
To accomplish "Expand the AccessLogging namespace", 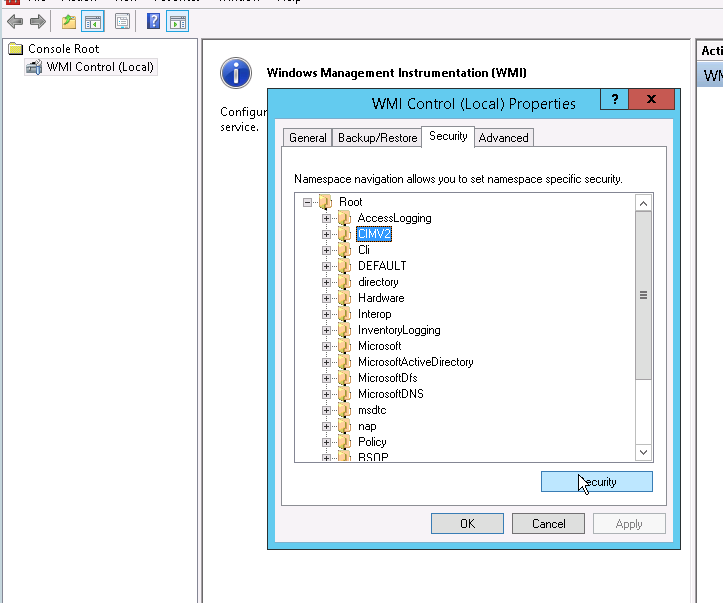I will (326, 218).
